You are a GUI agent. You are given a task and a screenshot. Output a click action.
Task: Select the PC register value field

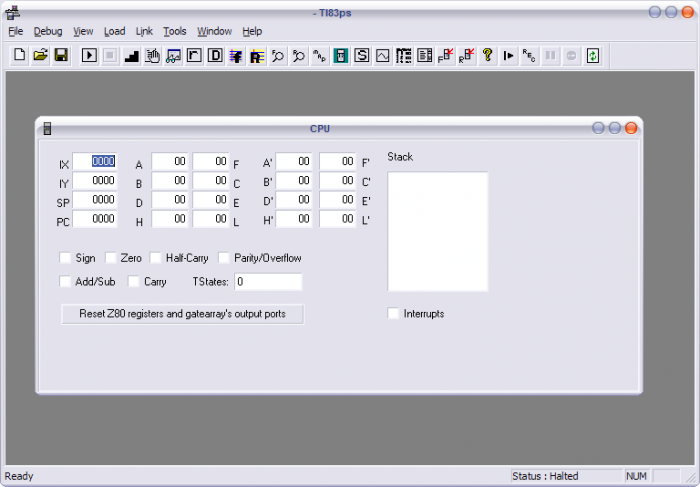[95, 219]
